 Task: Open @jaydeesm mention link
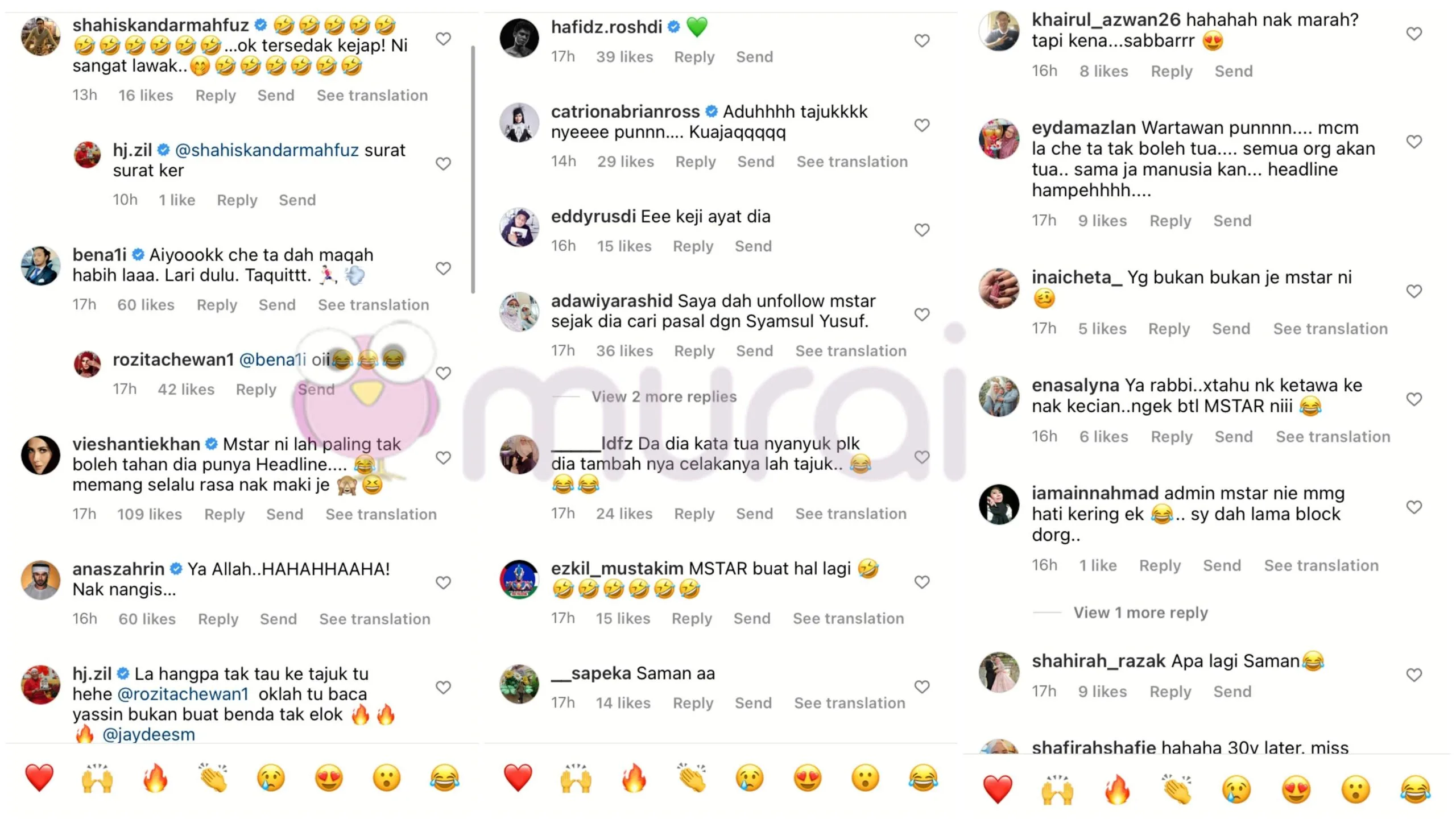click(148, 735)
